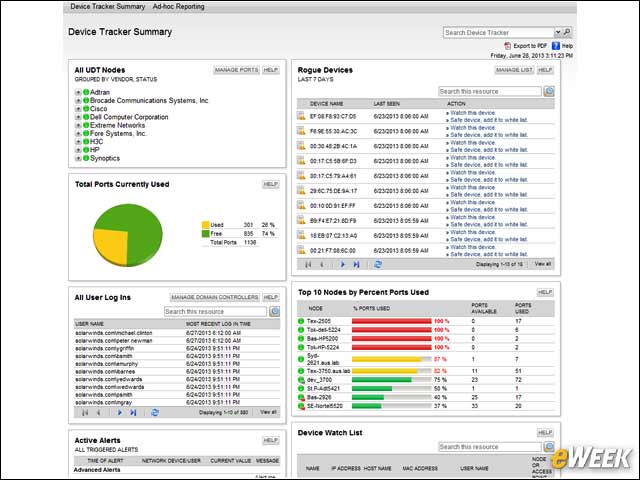
Task: Click the Search Device Tracker field
Action: (498, 32)
